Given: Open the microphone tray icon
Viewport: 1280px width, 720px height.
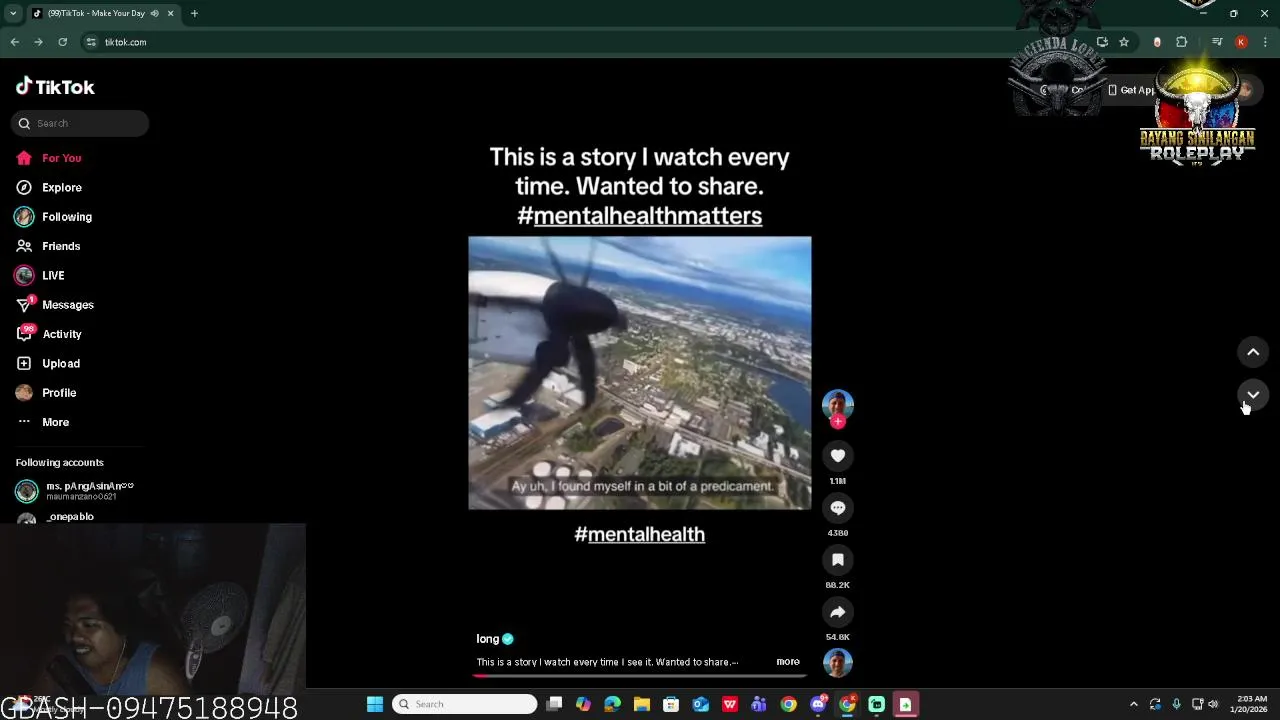Looking at the screenshot, I should click(1176, 704).
